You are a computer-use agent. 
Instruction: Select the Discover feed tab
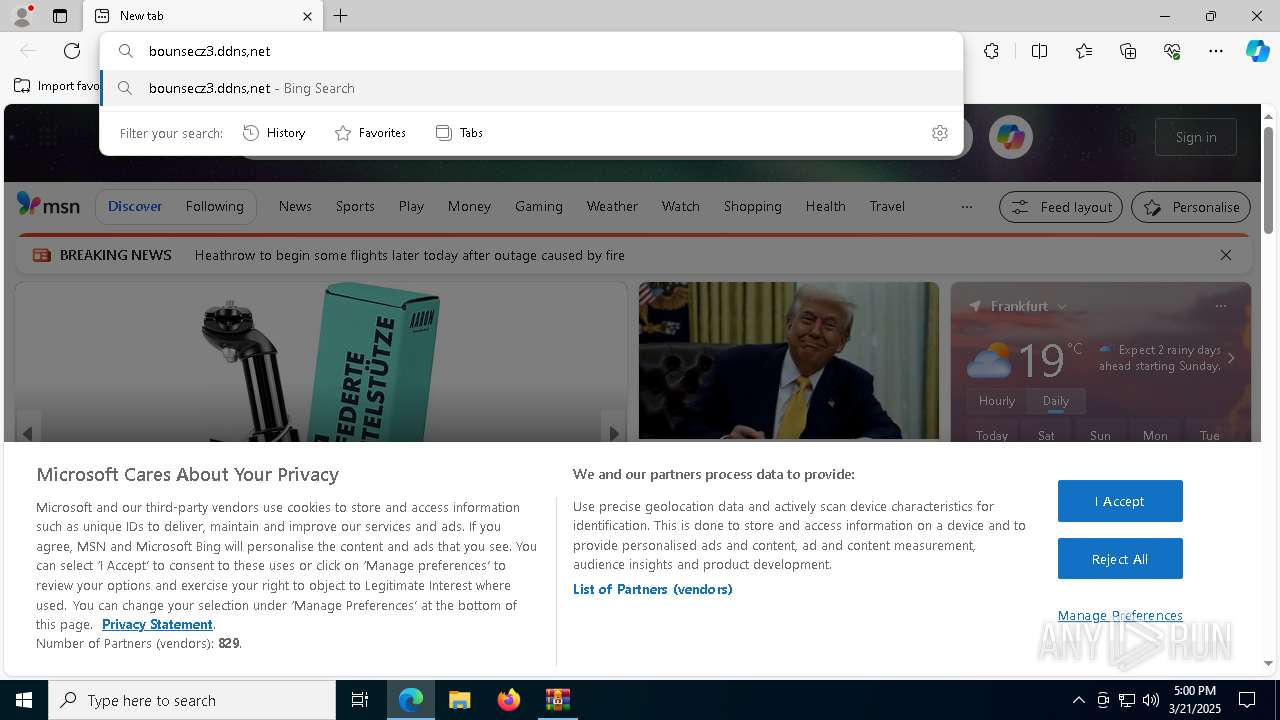pyautogui.click(x=135, y=206)
